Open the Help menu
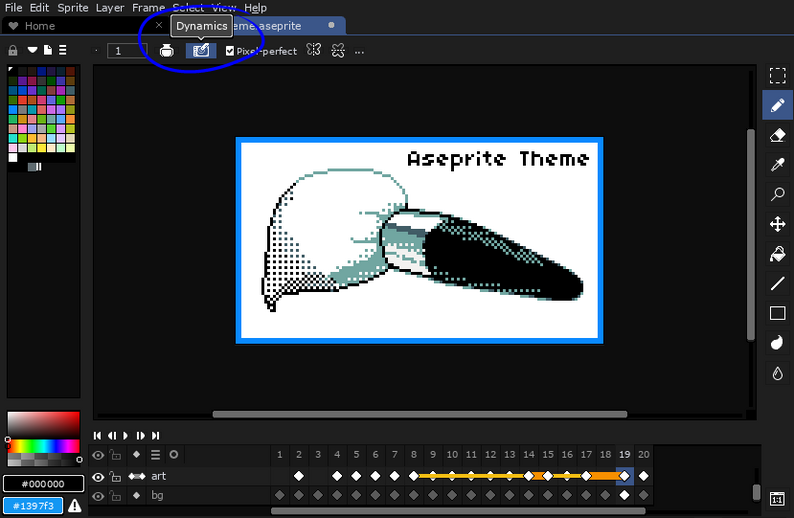The width and height of the screenshot is (794, 518). tap(255, 8)
